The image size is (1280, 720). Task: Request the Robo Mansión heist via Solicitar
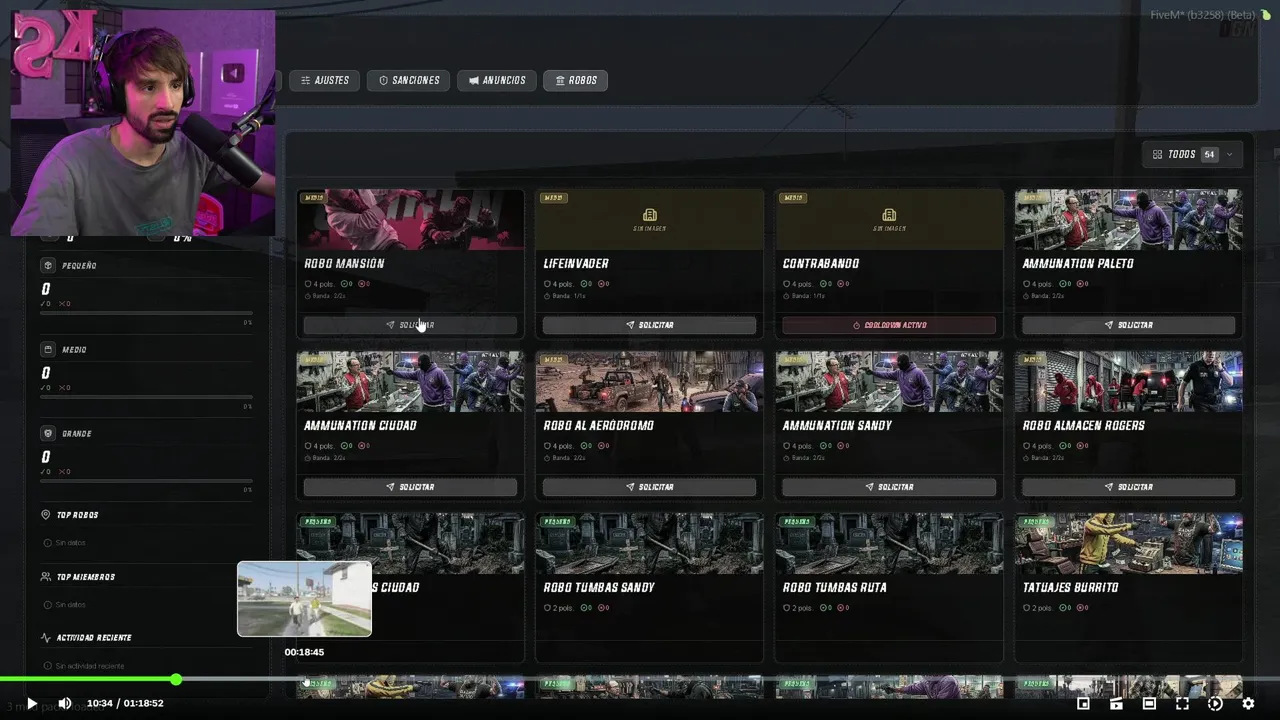(410, 325)
